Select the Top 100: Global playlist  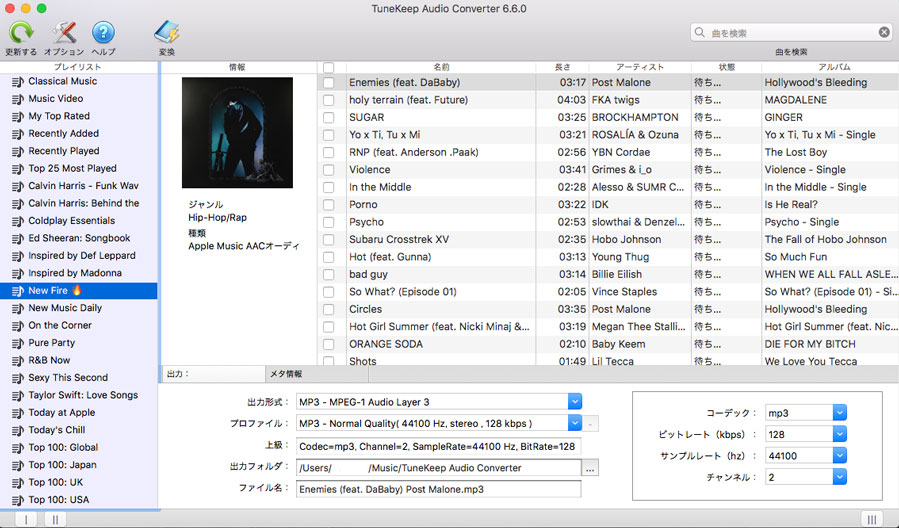(79, 447)
